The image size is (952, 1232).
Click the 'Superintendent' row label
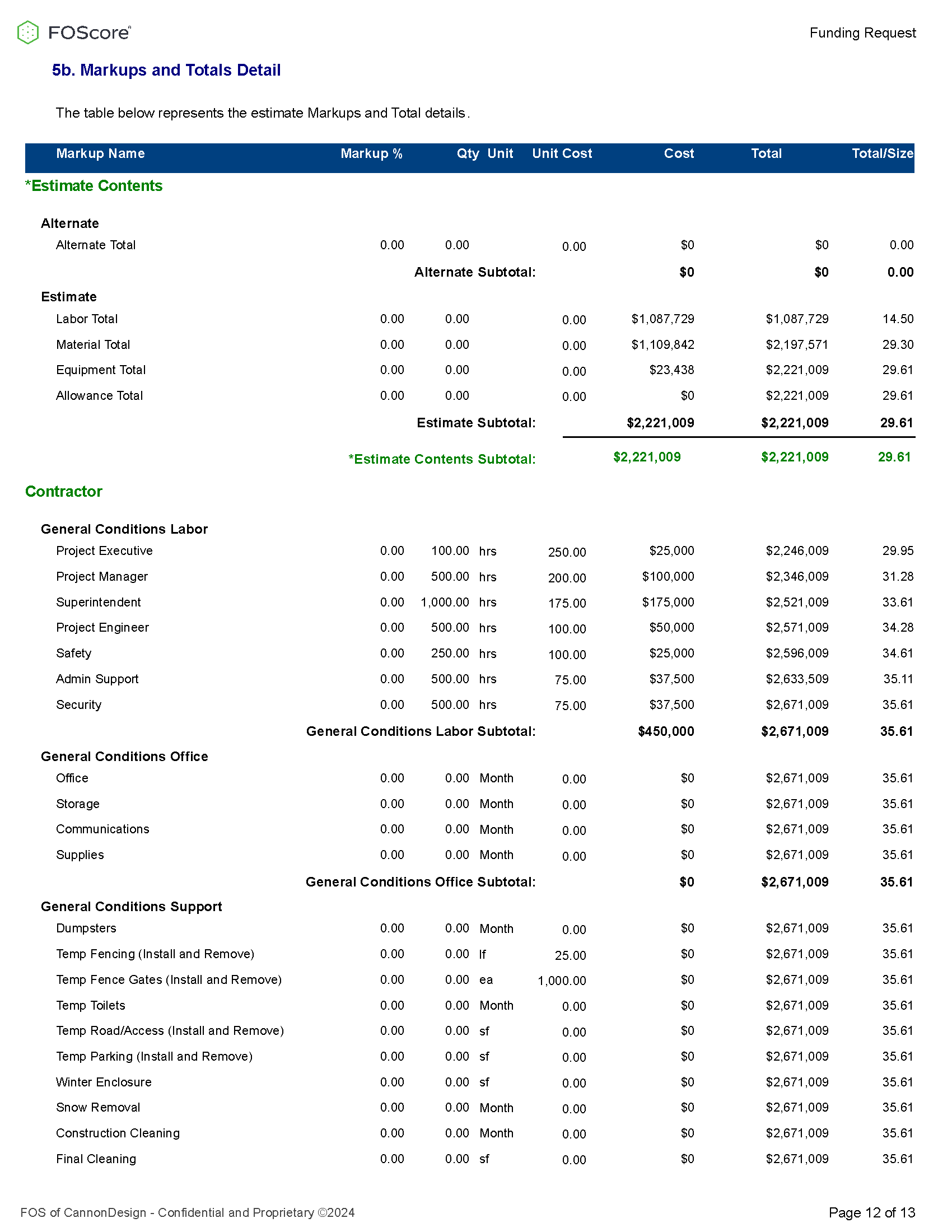(x=98, y=602)
